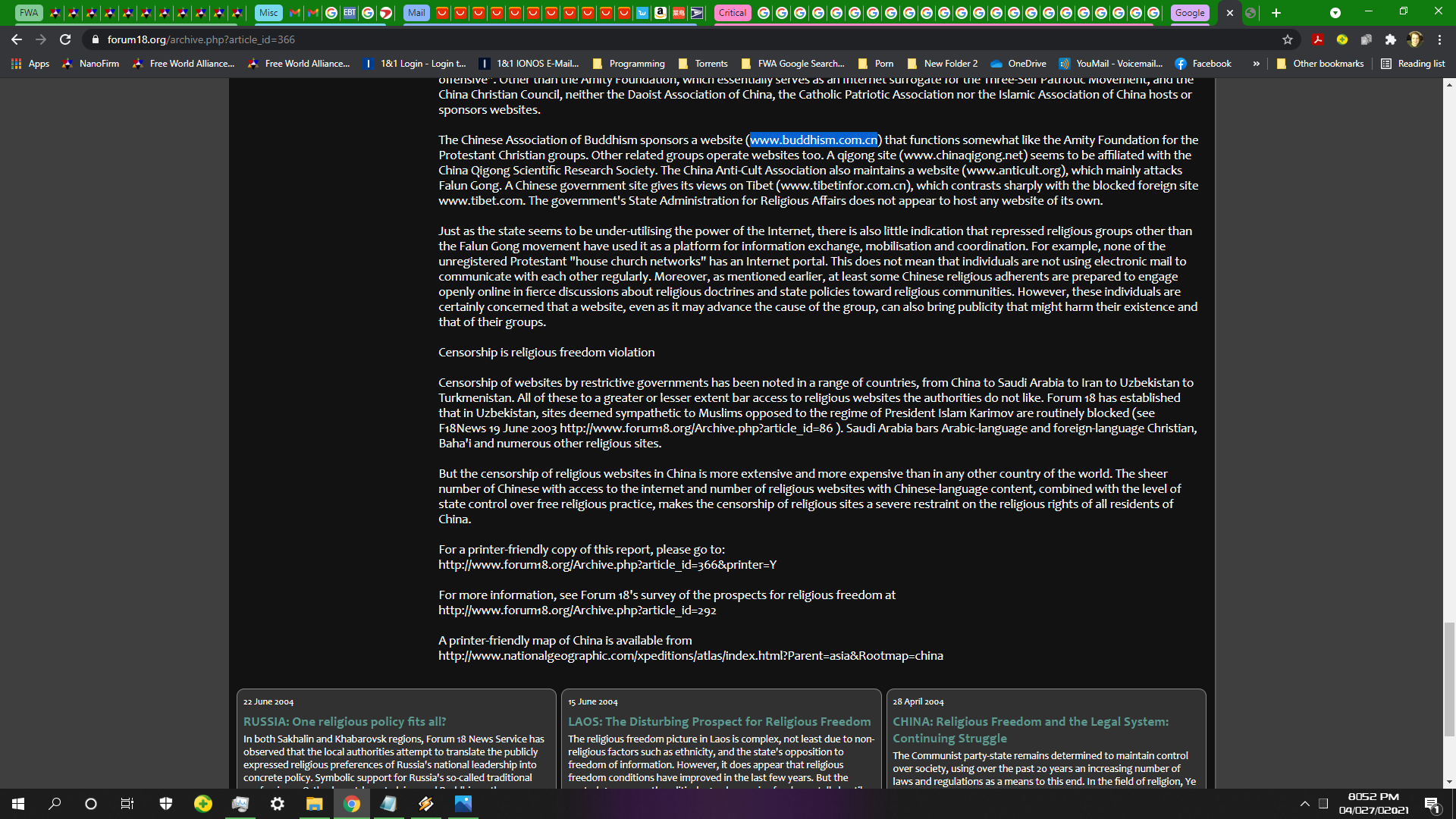
Task: Open the tab search dropdown arrow
Action: click(x=1335, y=13)
